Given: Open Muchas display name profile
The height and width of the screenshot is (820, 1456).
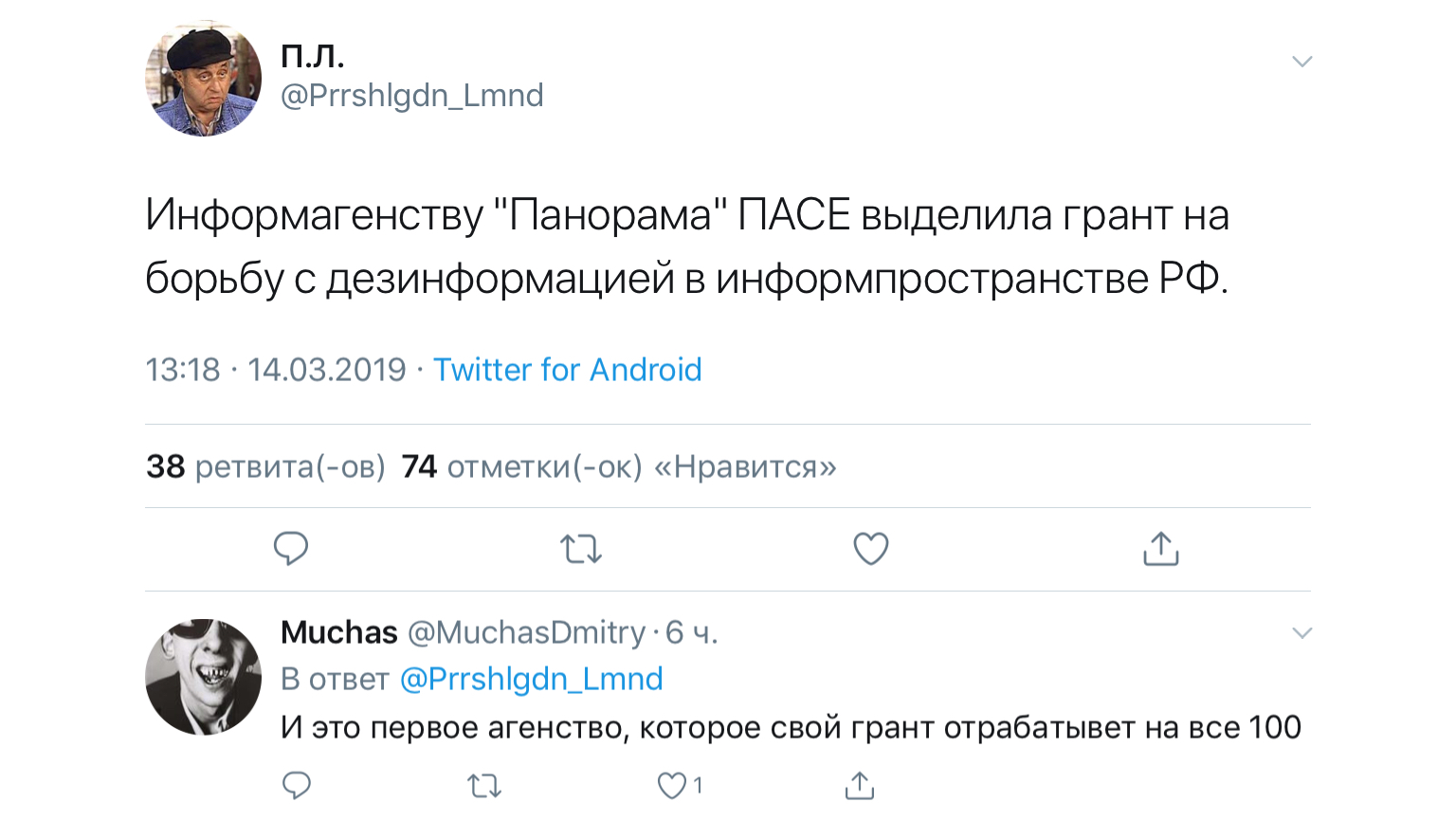Looking at the screenshot, I should [339, 632].
